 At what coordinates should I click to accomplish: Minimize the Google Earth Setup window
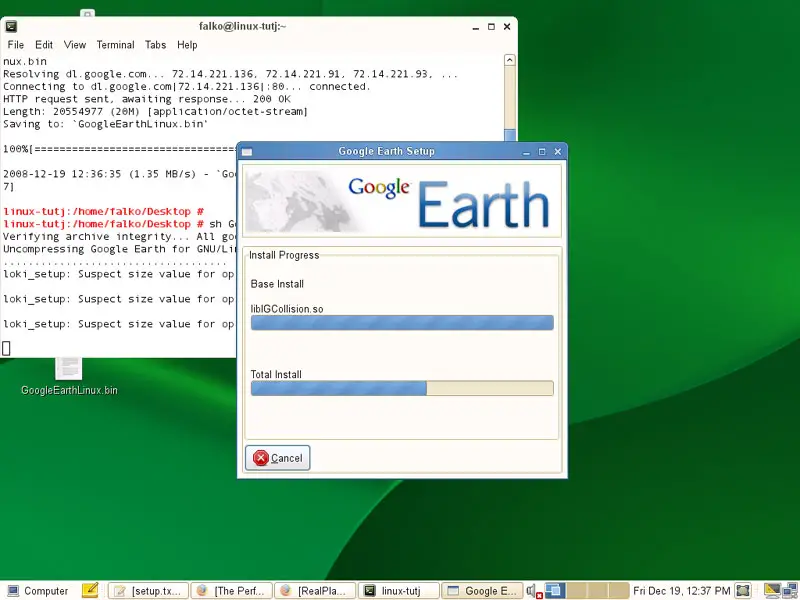526,152
